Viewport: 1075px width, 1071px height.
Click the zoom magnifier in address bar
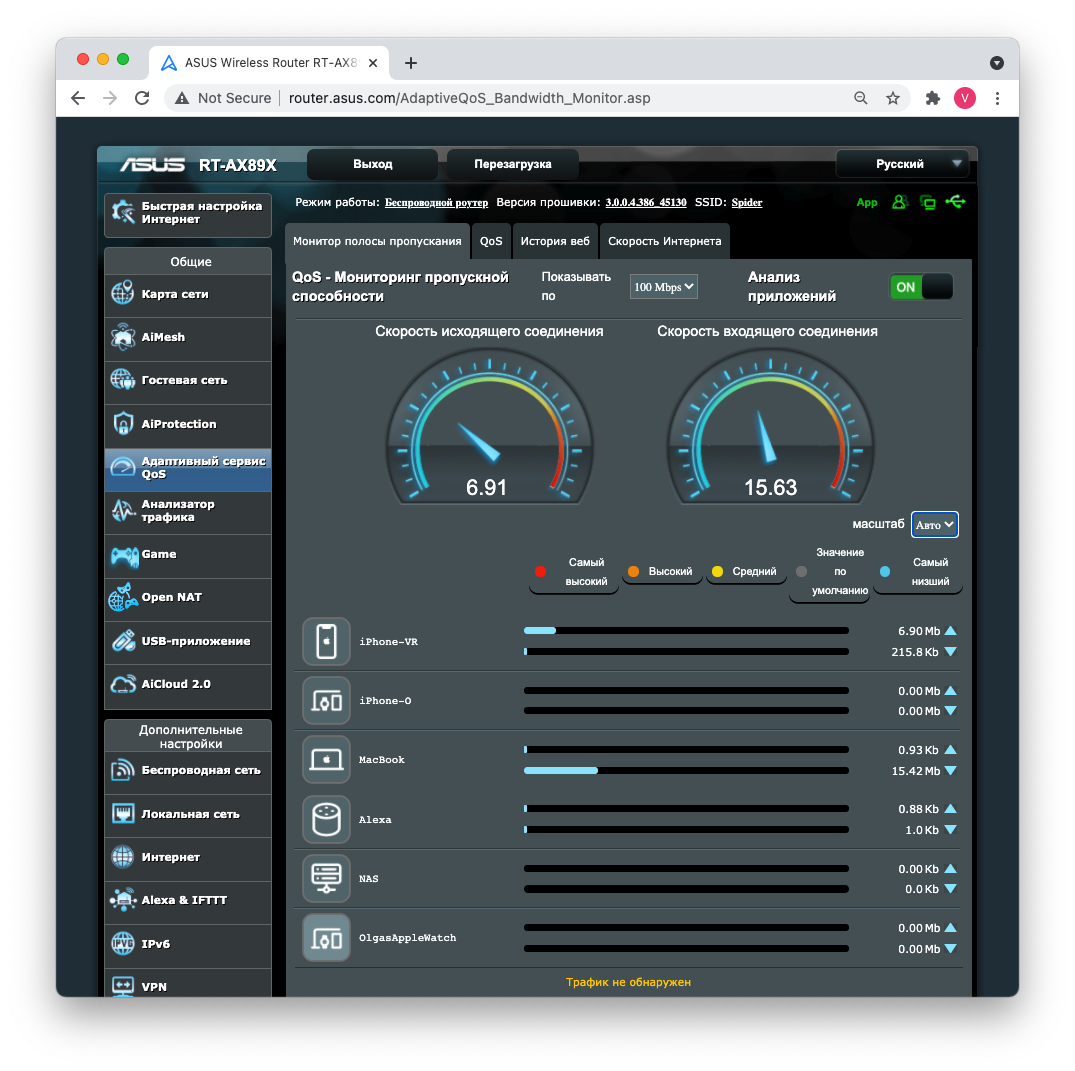[860, 98]
